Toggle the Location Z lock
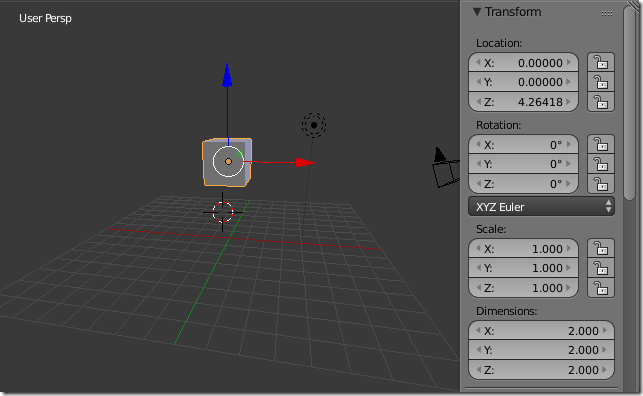 click(x=601, y=102)
